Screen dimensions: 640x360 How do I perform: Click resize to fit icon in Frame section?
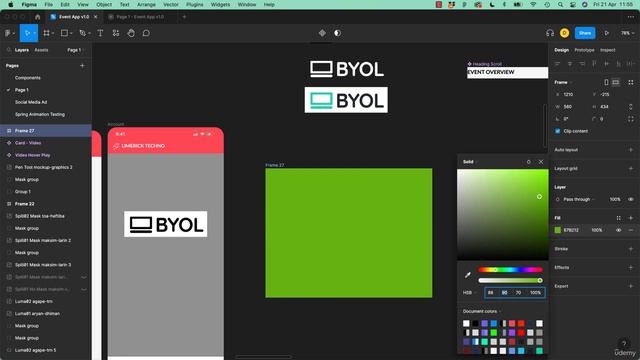(631, 82)
